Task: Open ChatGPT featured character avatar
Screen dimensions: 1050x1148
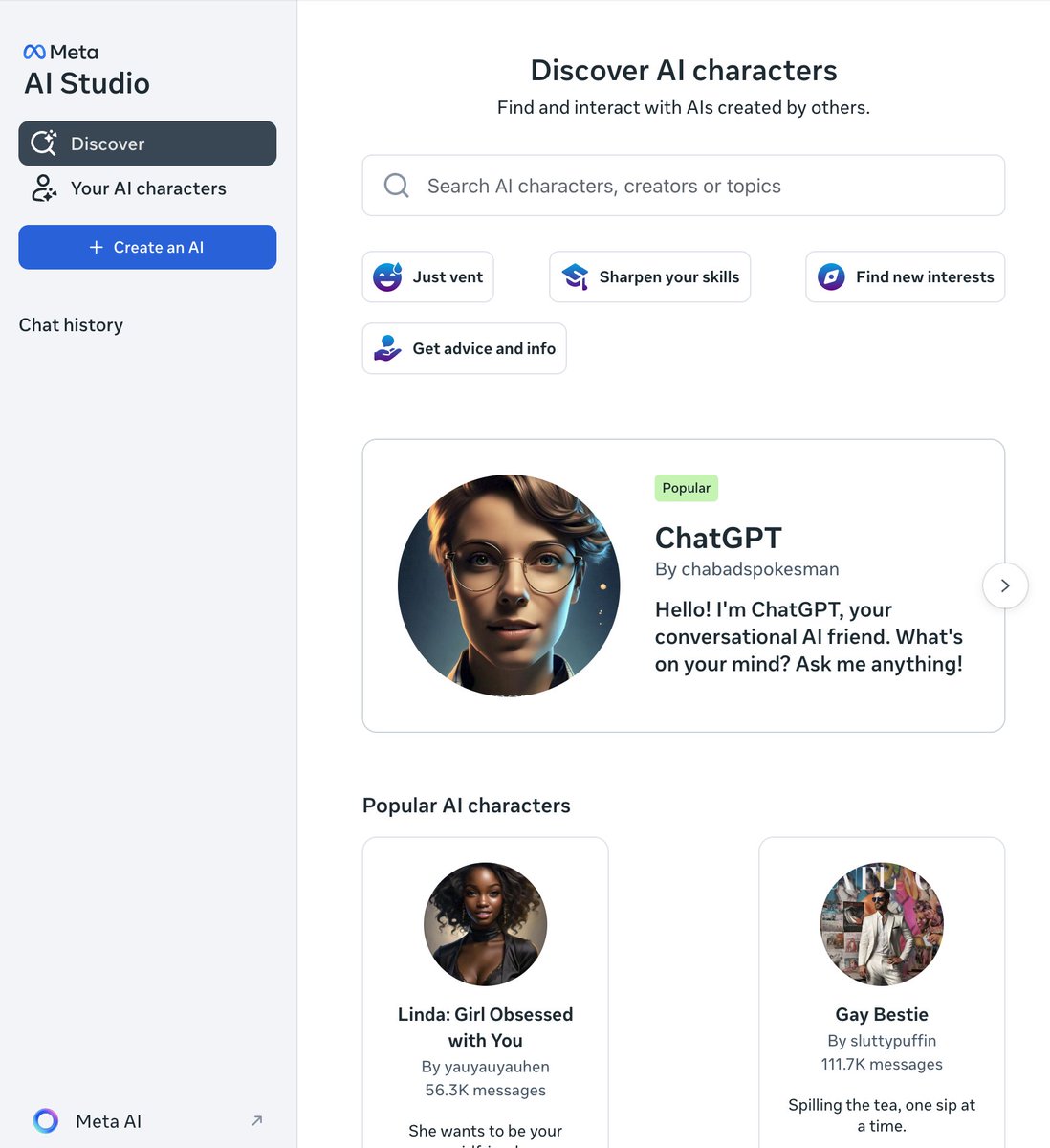Action: pyautogui.click(x=509, y=585)
